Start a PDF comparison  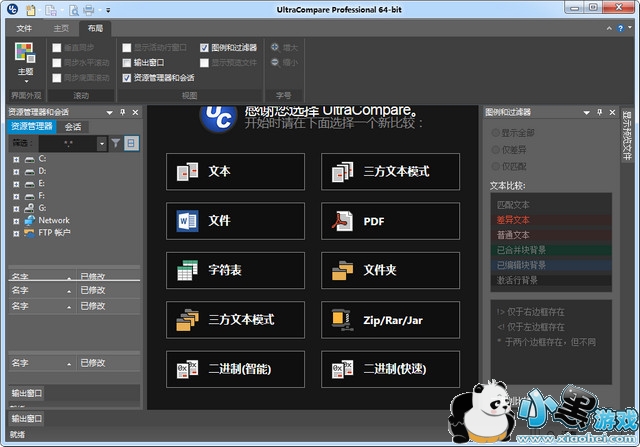[x=390, y=221]
